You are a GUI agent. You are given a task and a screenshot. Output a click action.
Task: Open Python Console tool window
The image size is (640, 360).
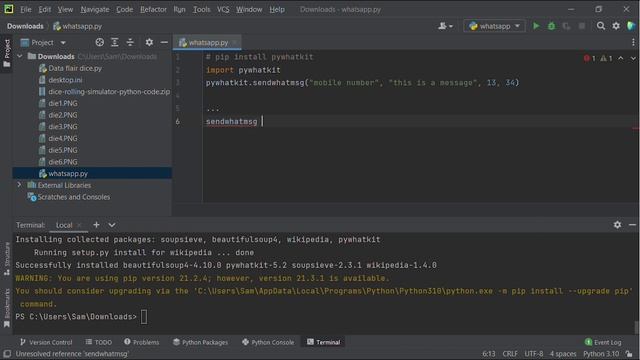(x=268, y=342)
